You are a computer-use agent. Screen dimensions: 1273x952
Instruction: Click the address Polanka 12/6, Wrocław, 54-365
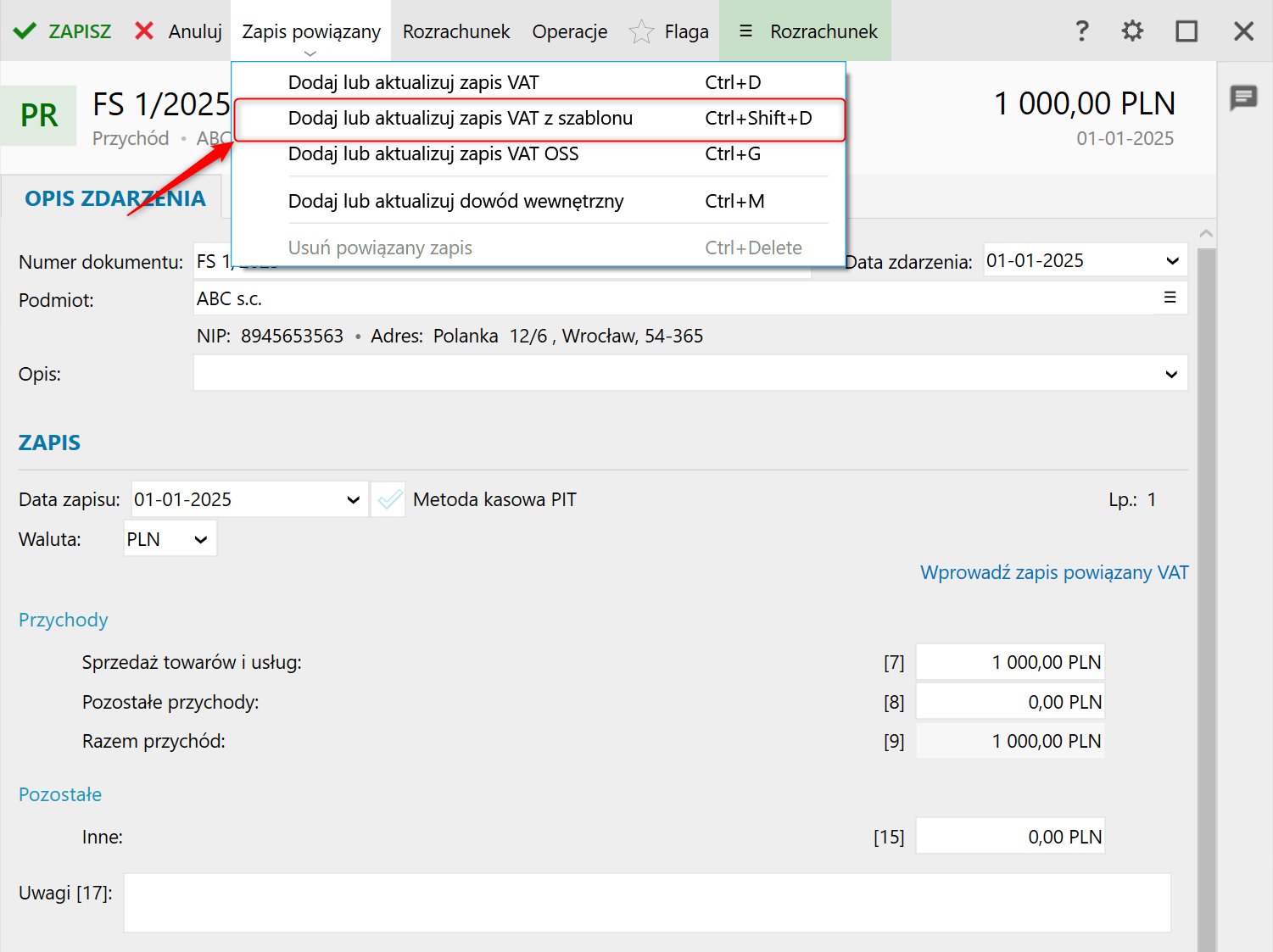click(568, 336)
